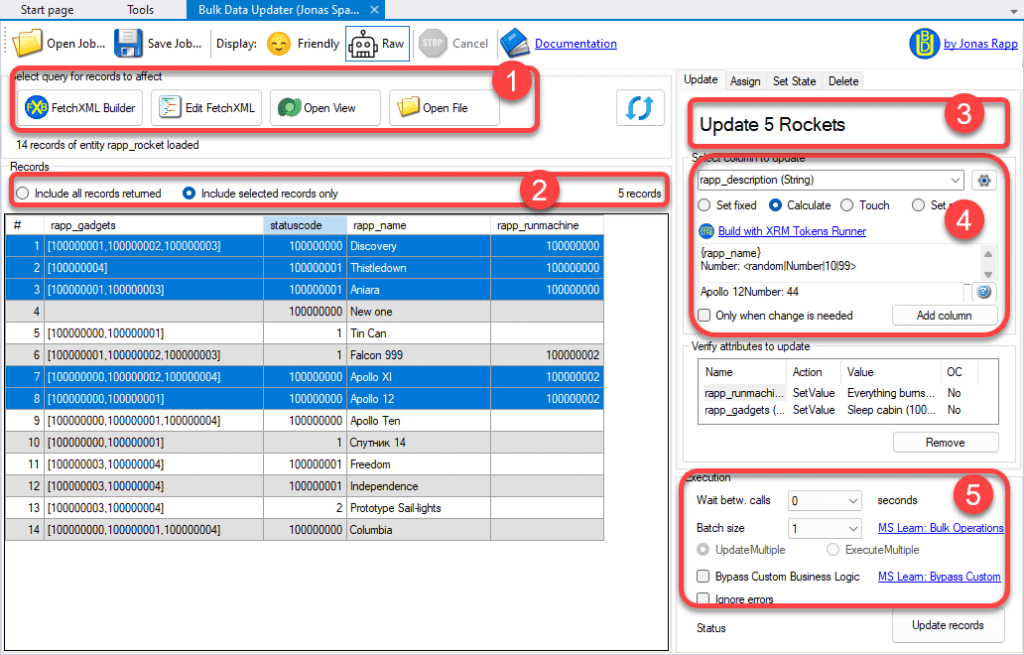Screen dimensions: 1024x655
Task: Select the Falcon 999 row
Action: [304, 355]
